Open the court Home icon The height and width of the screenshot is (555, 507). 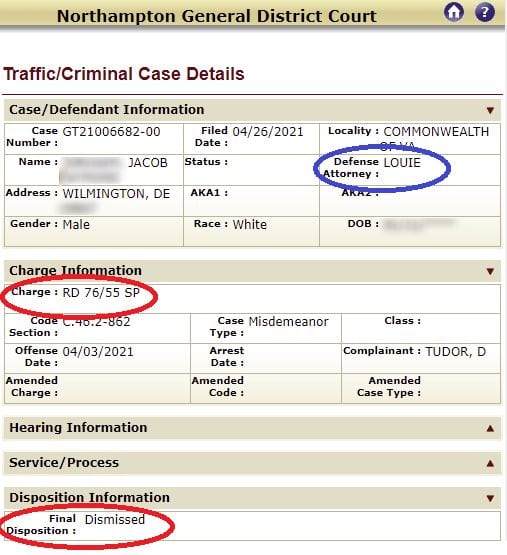point(454,12)
